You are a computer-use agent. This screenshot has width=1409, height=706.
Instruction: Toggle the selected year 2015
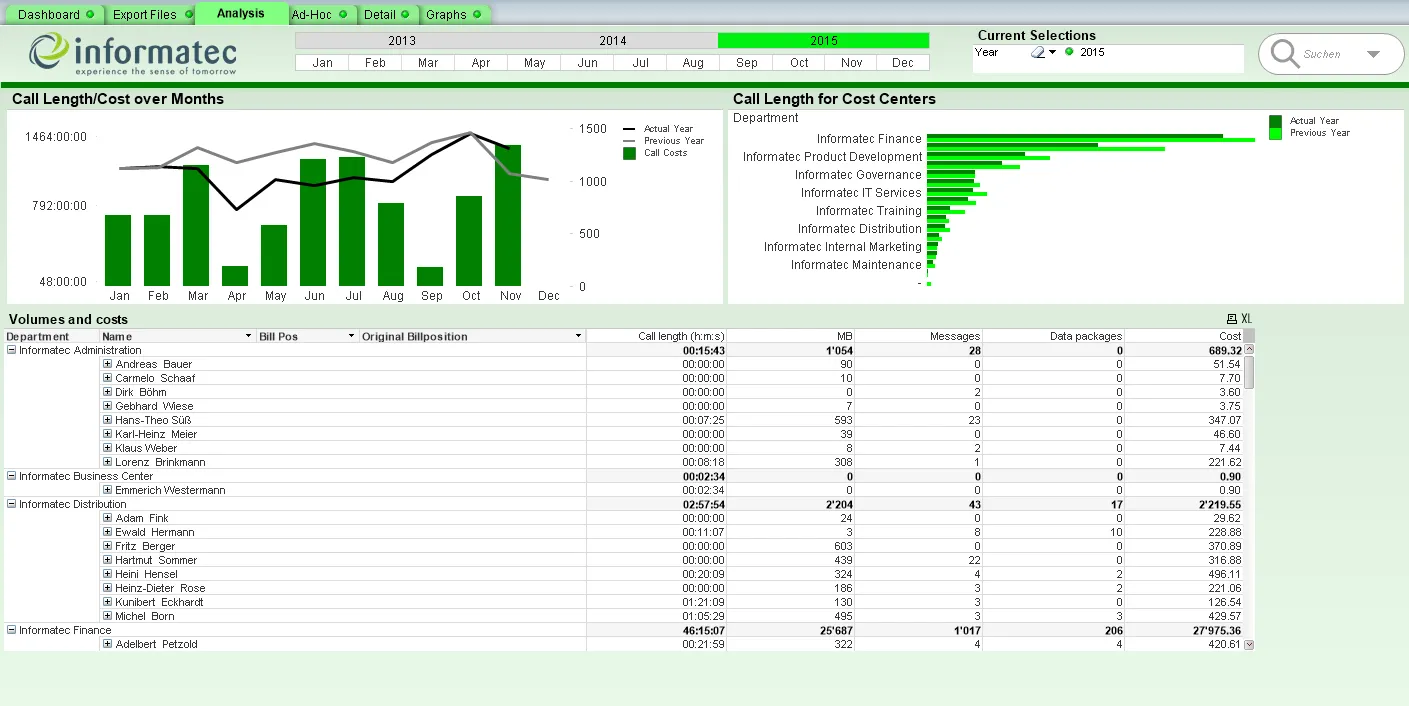click(824, 41)
